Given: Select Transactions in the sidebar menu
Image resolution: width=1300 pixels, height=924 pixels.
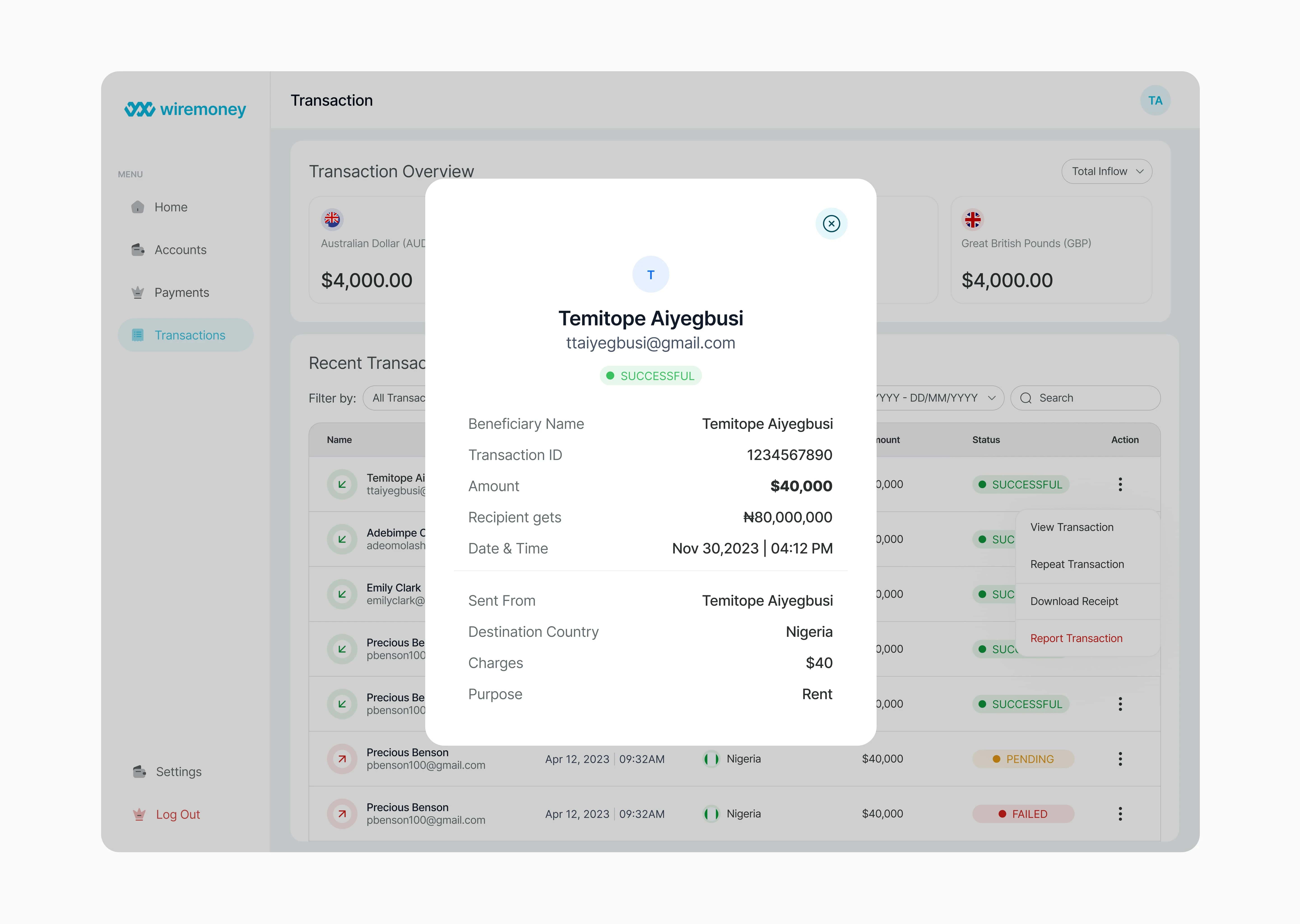Looking at the screenshot, I should coord(186,335).
